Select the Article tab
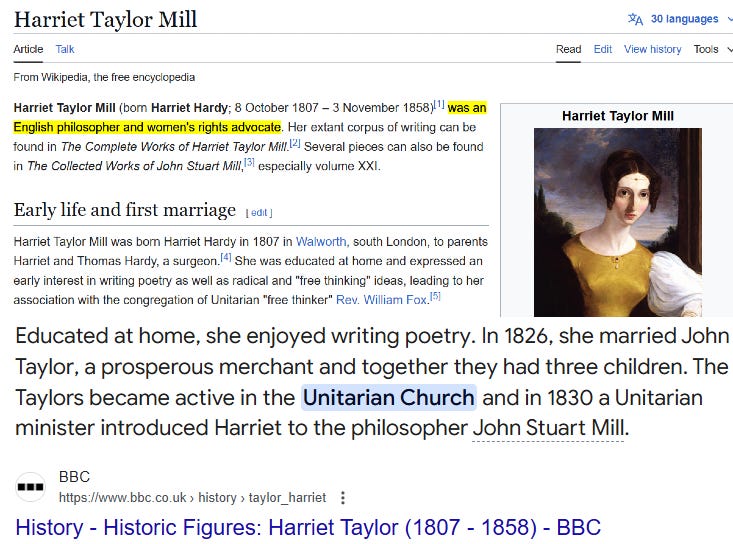 [x=28, y=49]
